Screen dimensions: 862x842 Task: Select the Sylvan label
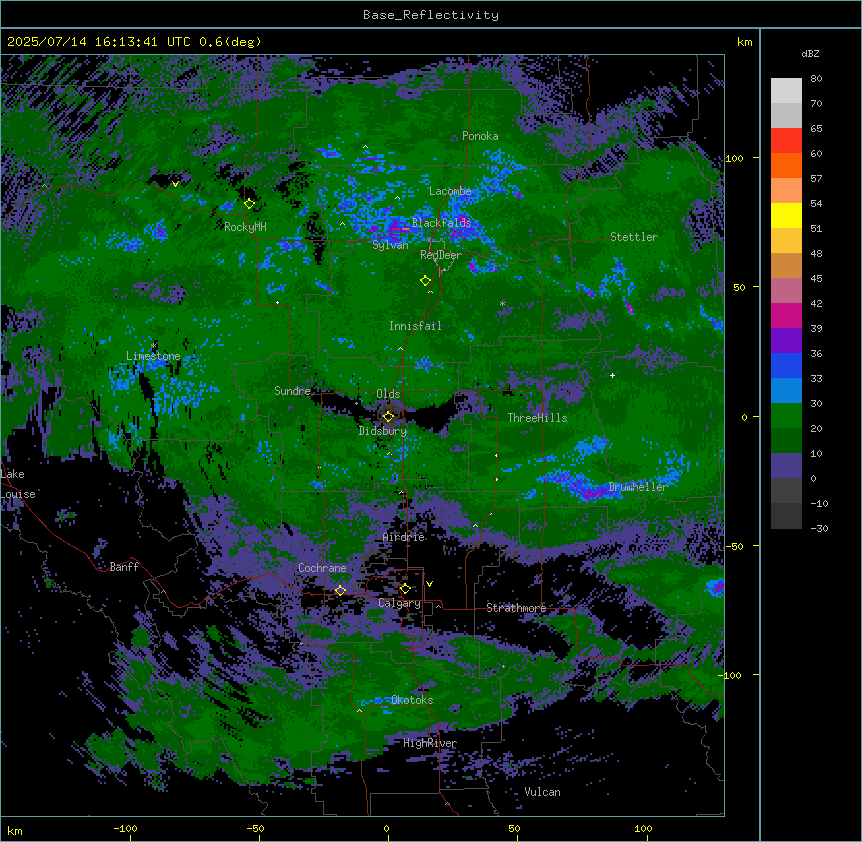[390, 245]
